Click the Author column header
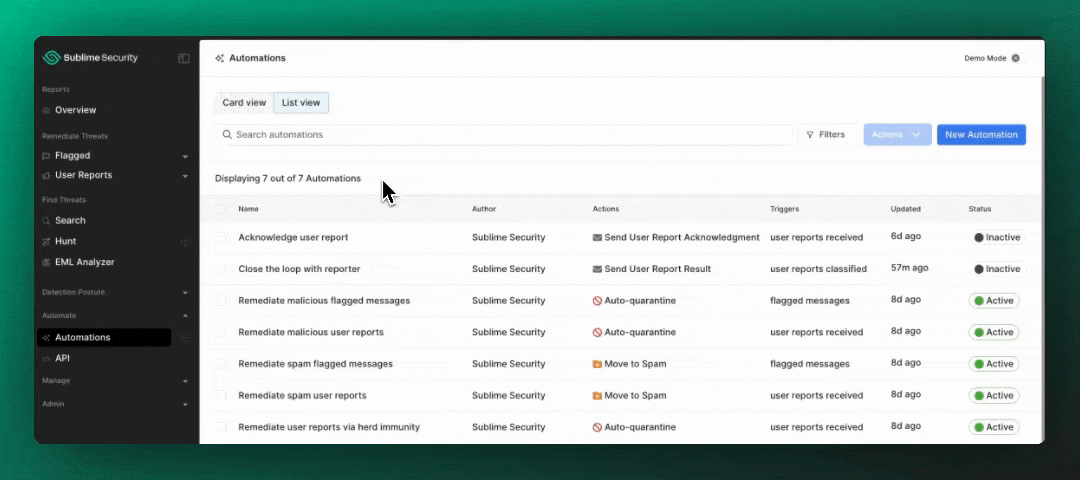 click(484, 209)
